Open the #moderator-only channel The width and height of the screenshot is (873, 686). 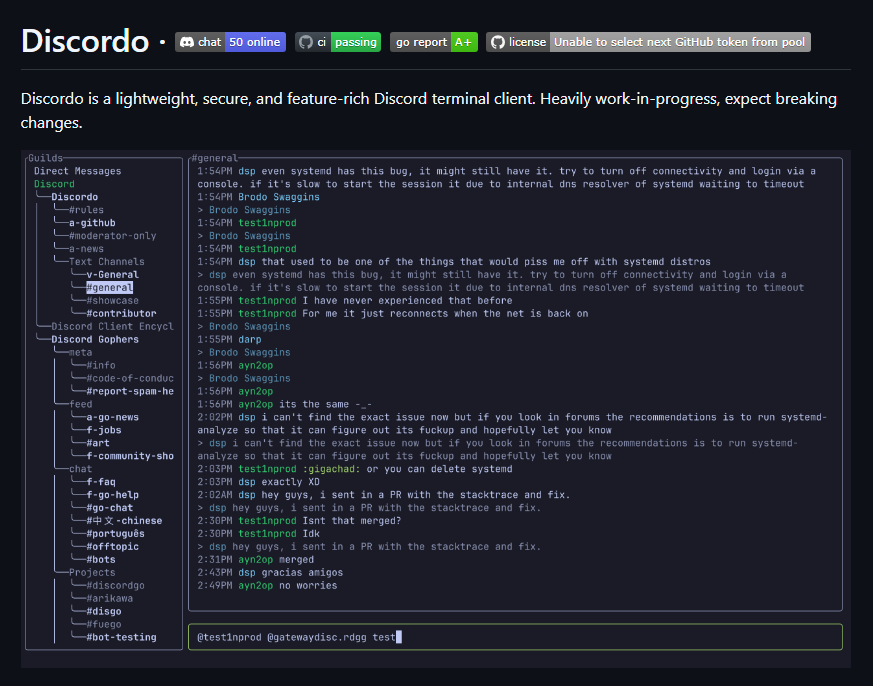(x=112, y=236)
